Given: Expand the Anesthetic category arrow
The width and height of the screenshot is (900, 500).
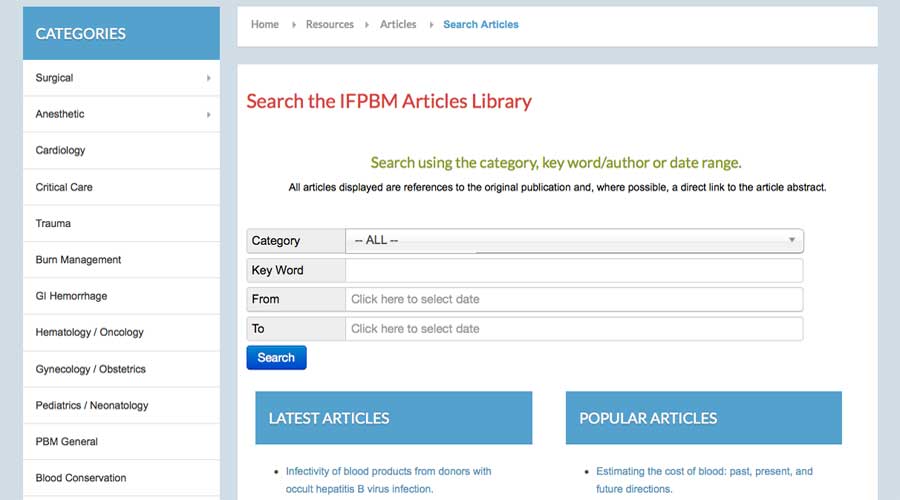Looking at the screenshot, I should (208, 115).
